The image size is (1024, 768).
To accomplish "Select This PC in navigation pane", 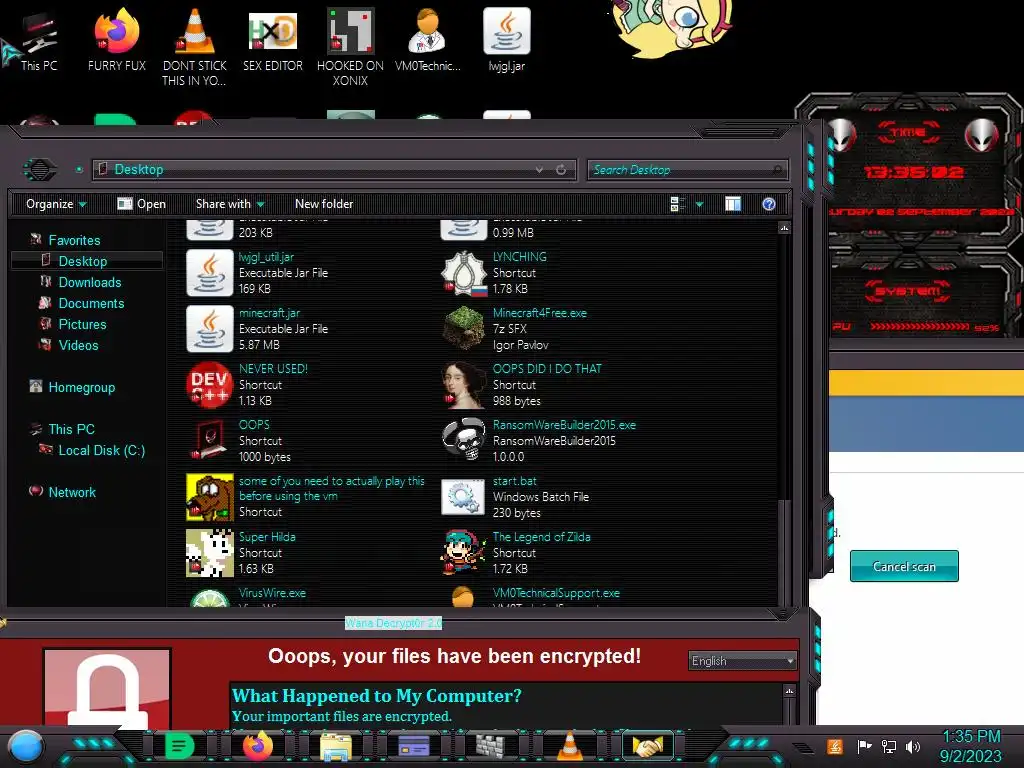I will [x=71, y=429].
